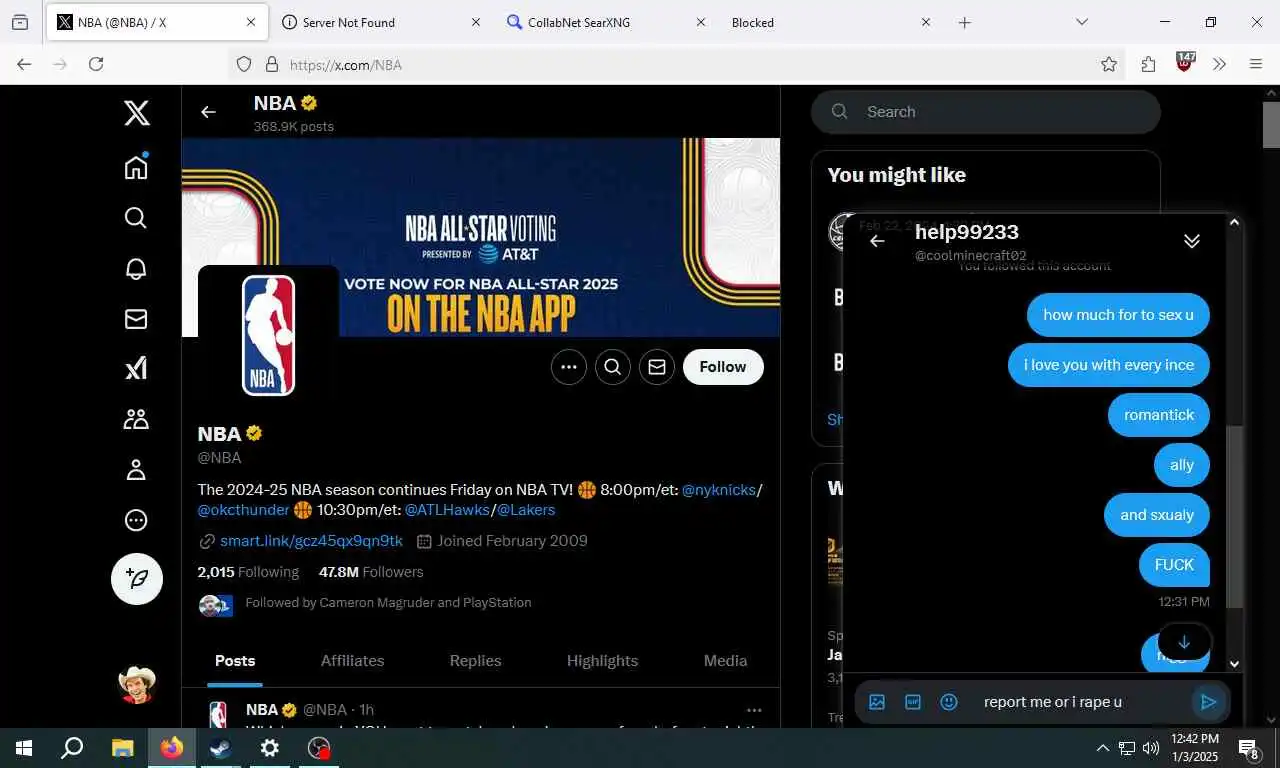Image resolution: width=1280 pixels, height=768 pixels.
Task: Open the Extensions puzzle icon
Action: click(x=1148, y=64)
